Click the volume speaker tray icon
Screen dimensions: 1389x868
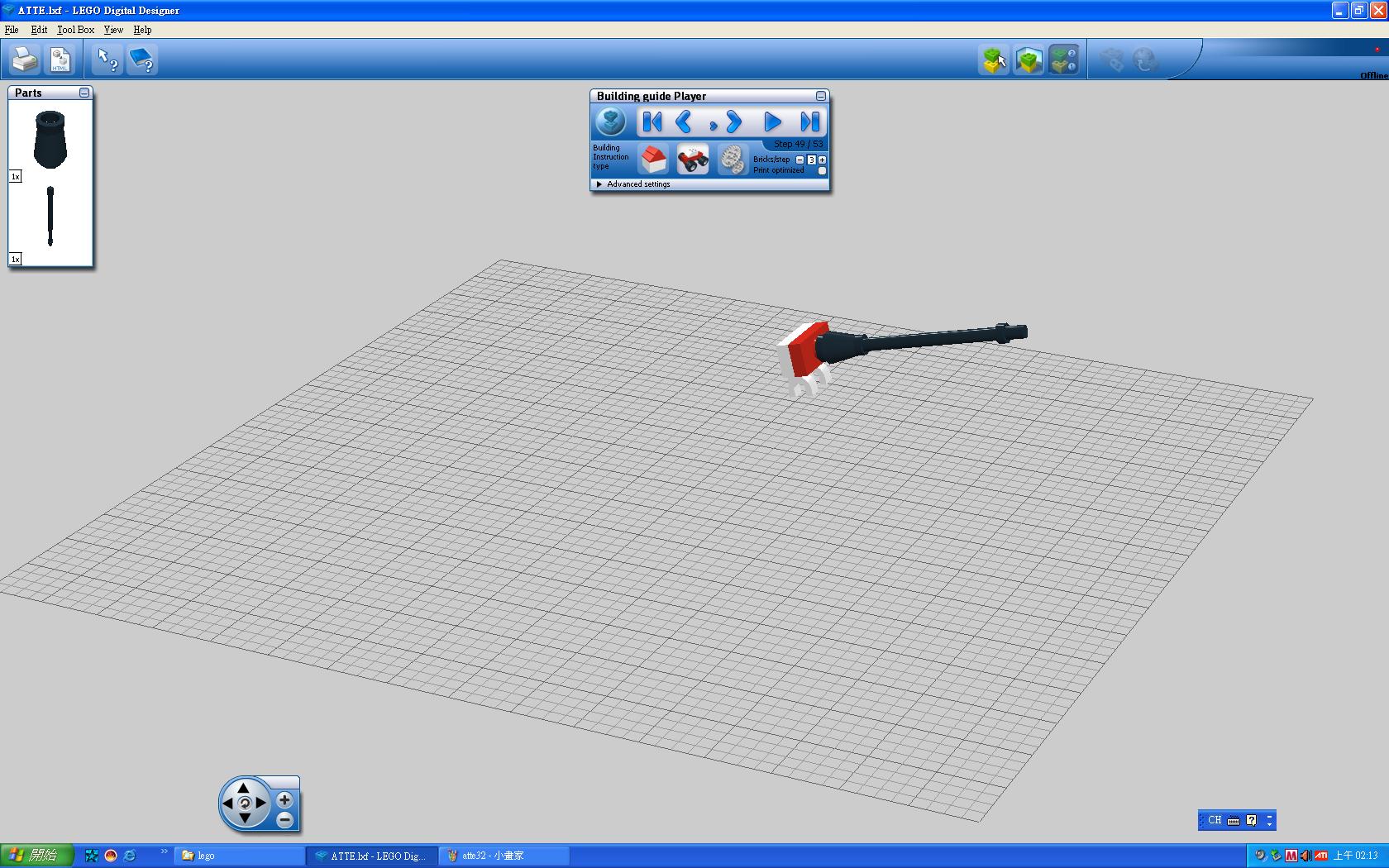[1305, 856]
